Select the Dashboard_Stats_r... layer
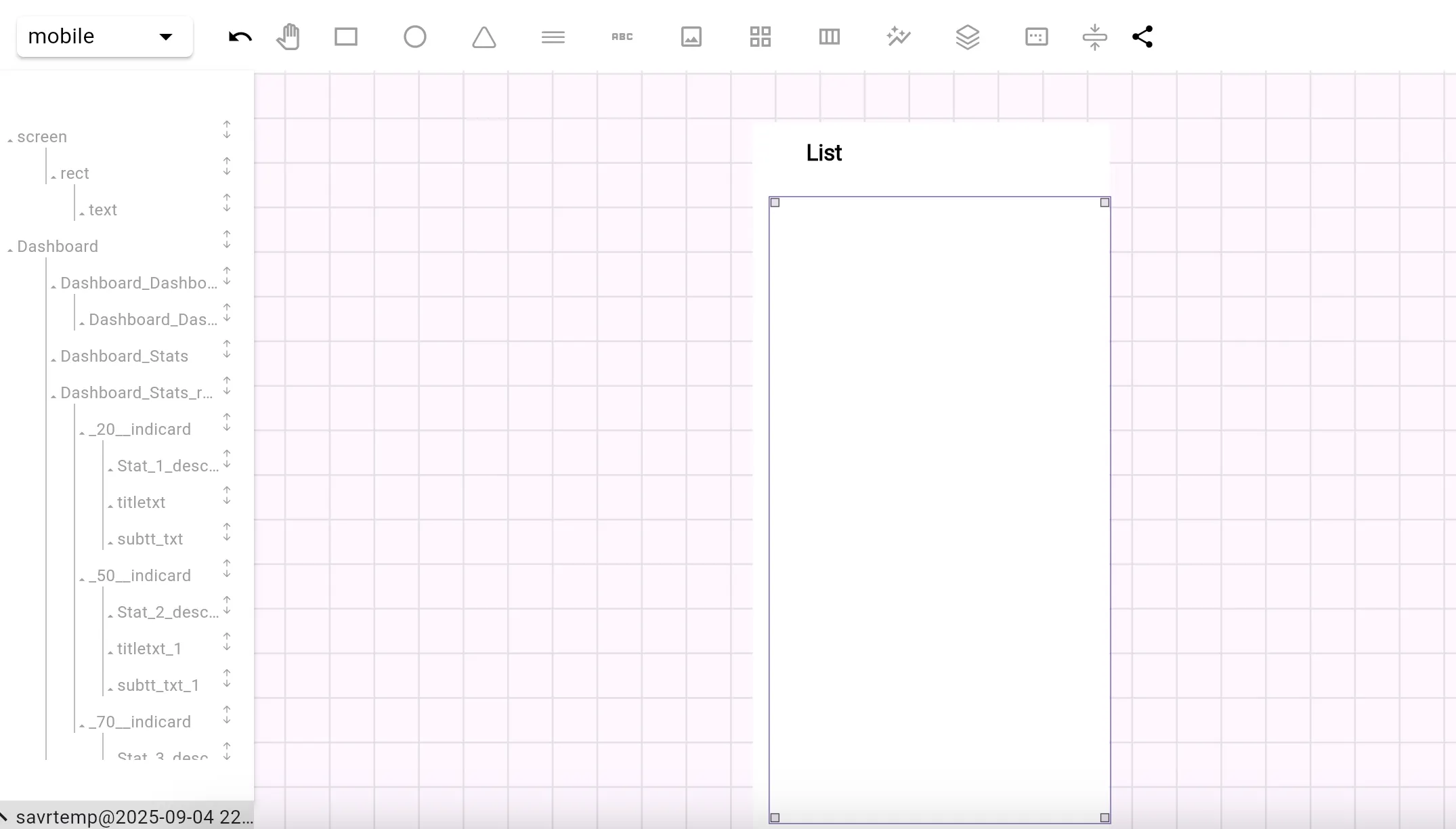This screenshot has width=1456, height=829. click(x=137, y=393)
